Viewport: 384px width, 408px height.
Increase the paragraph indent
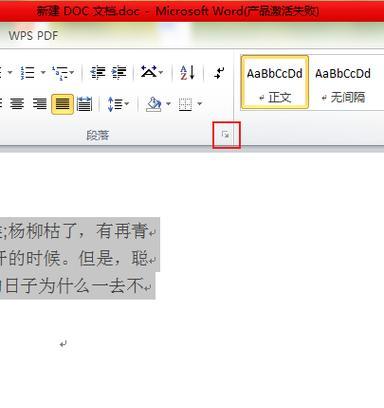coord(119,73)
